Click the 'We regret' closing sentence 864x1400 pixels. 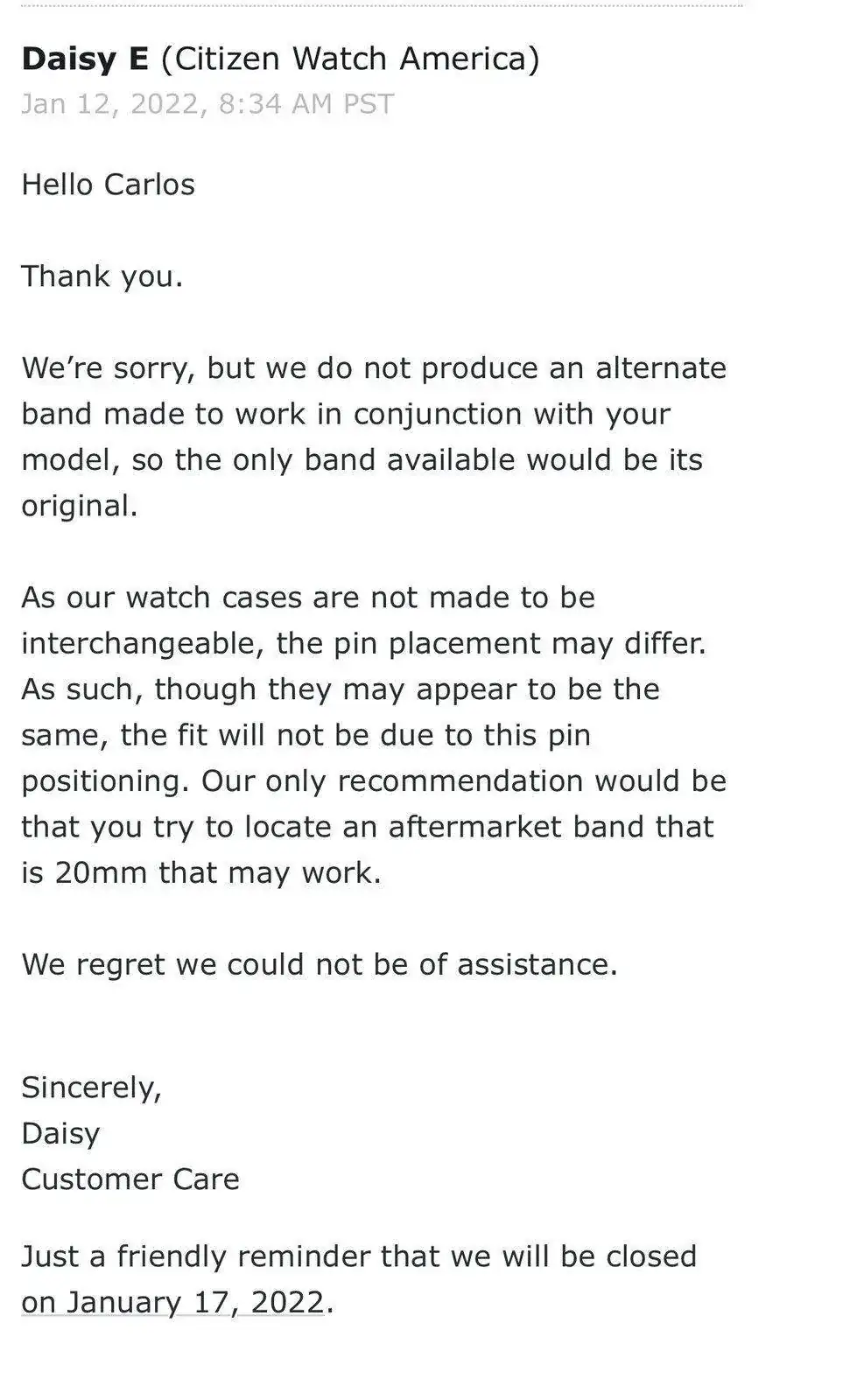(x=319, y=964)
